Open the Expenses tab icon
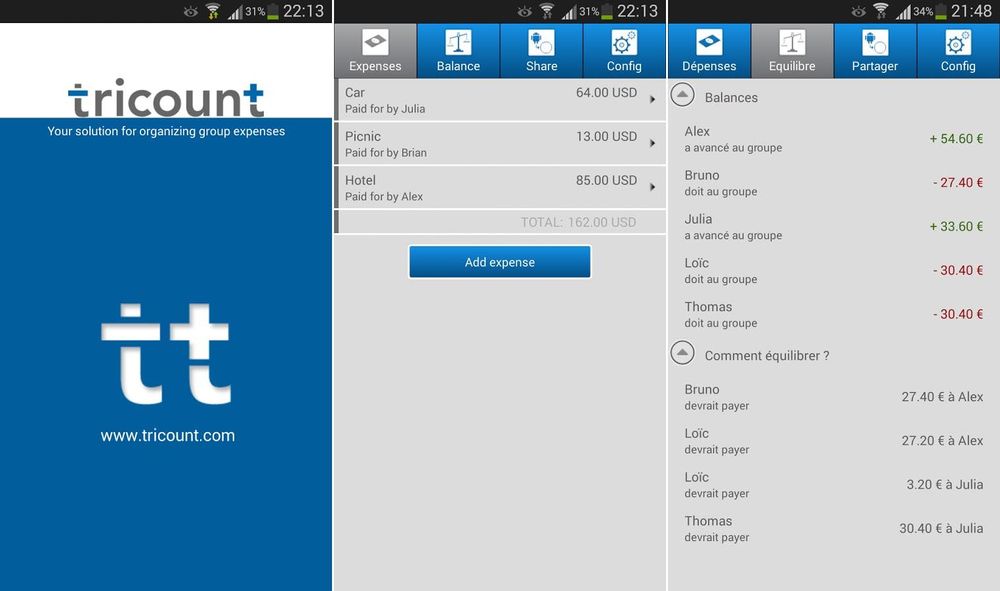 375,43
